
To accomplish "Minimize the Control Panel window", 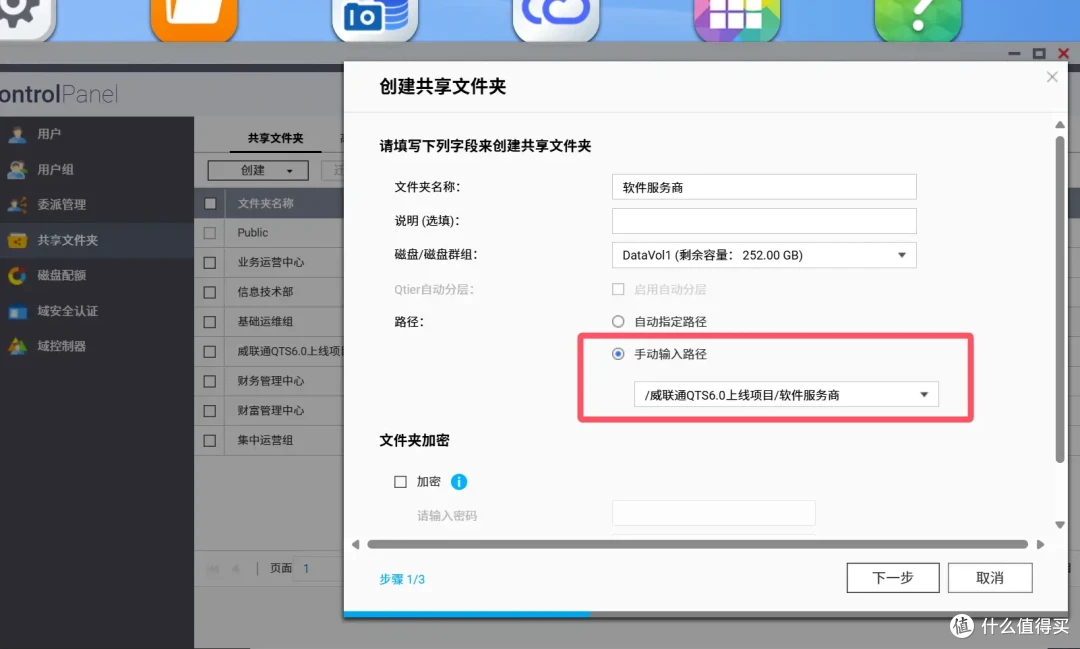I will click(x=1014, y=53).
